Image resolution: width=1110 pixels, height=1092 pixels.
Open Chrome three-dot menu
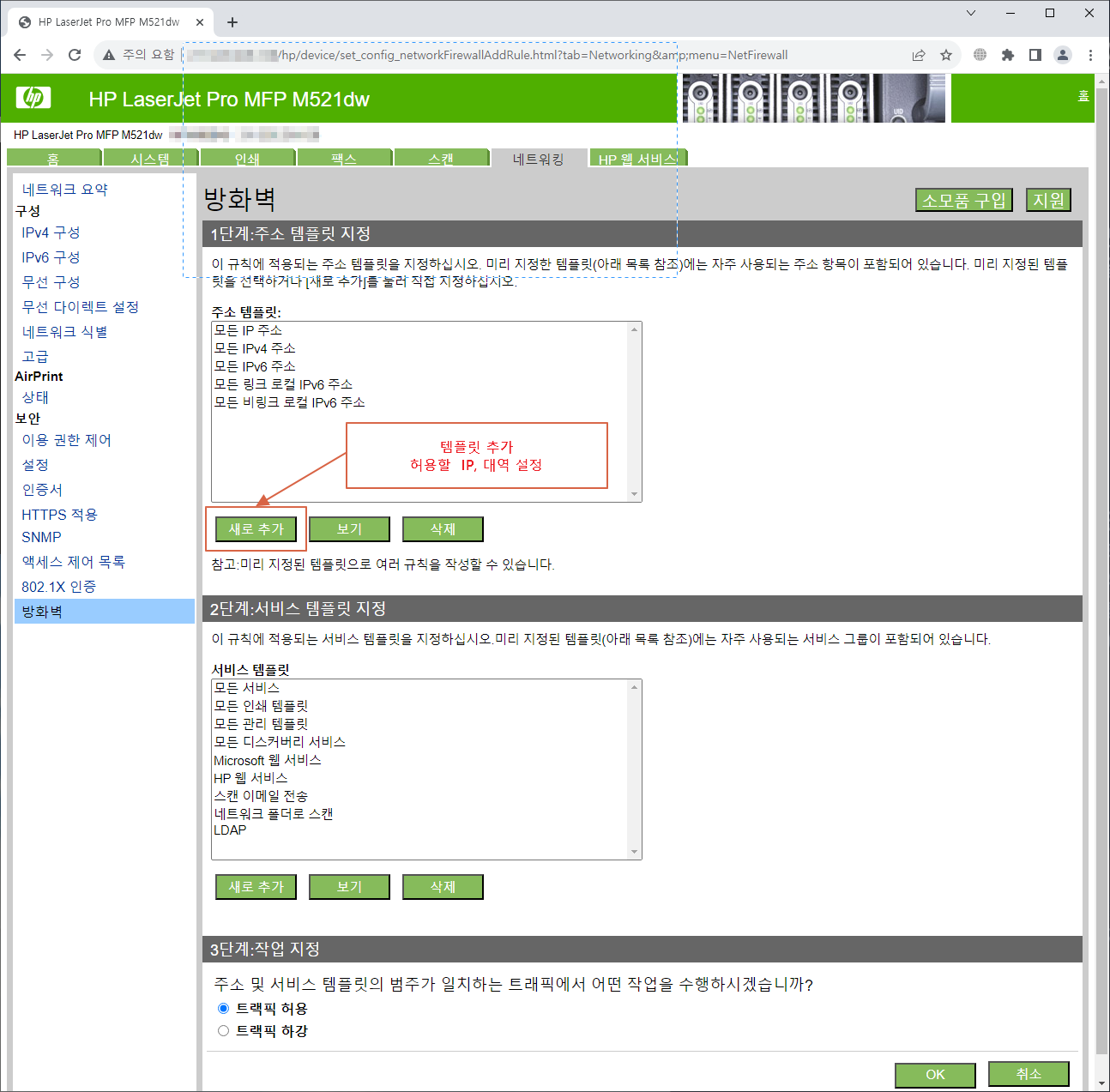pos(1090,55)
